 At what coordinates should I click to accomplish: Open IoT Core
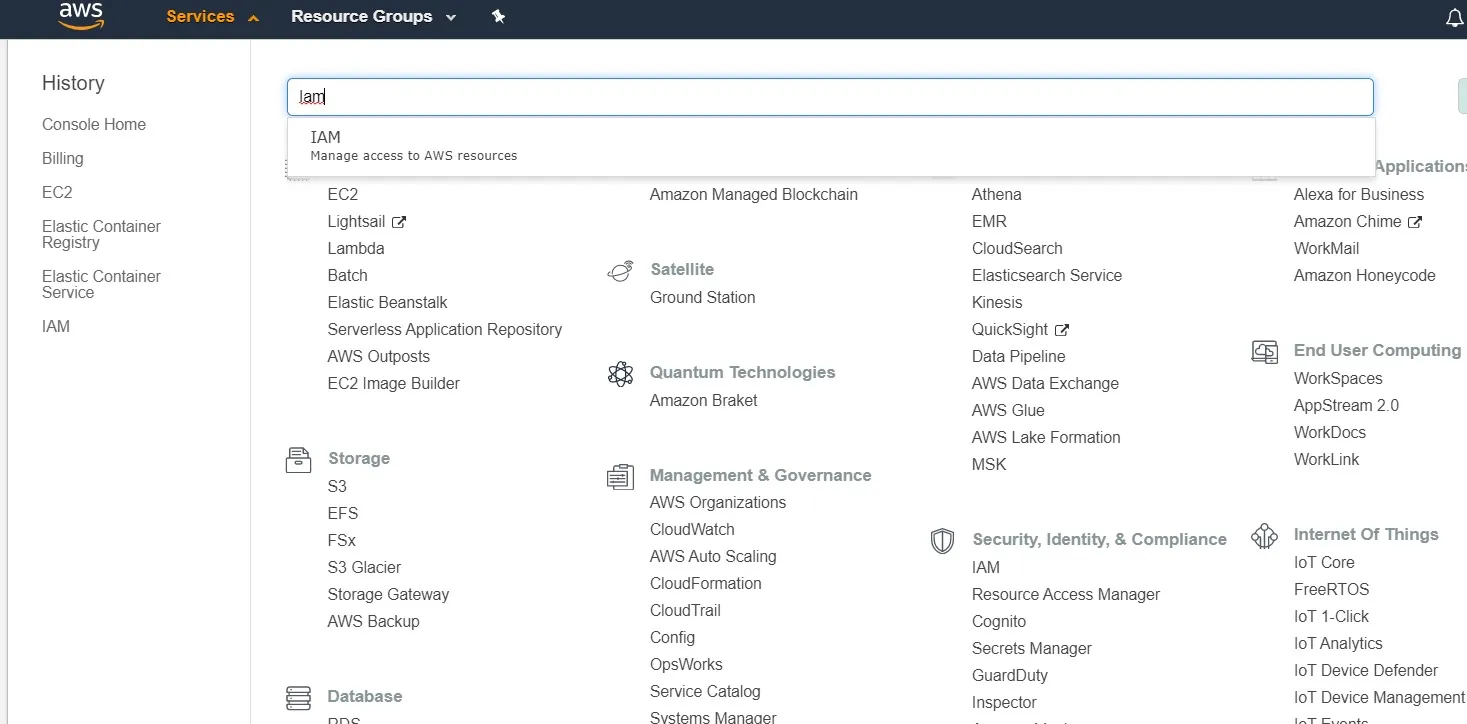(x=1324, y=562)
